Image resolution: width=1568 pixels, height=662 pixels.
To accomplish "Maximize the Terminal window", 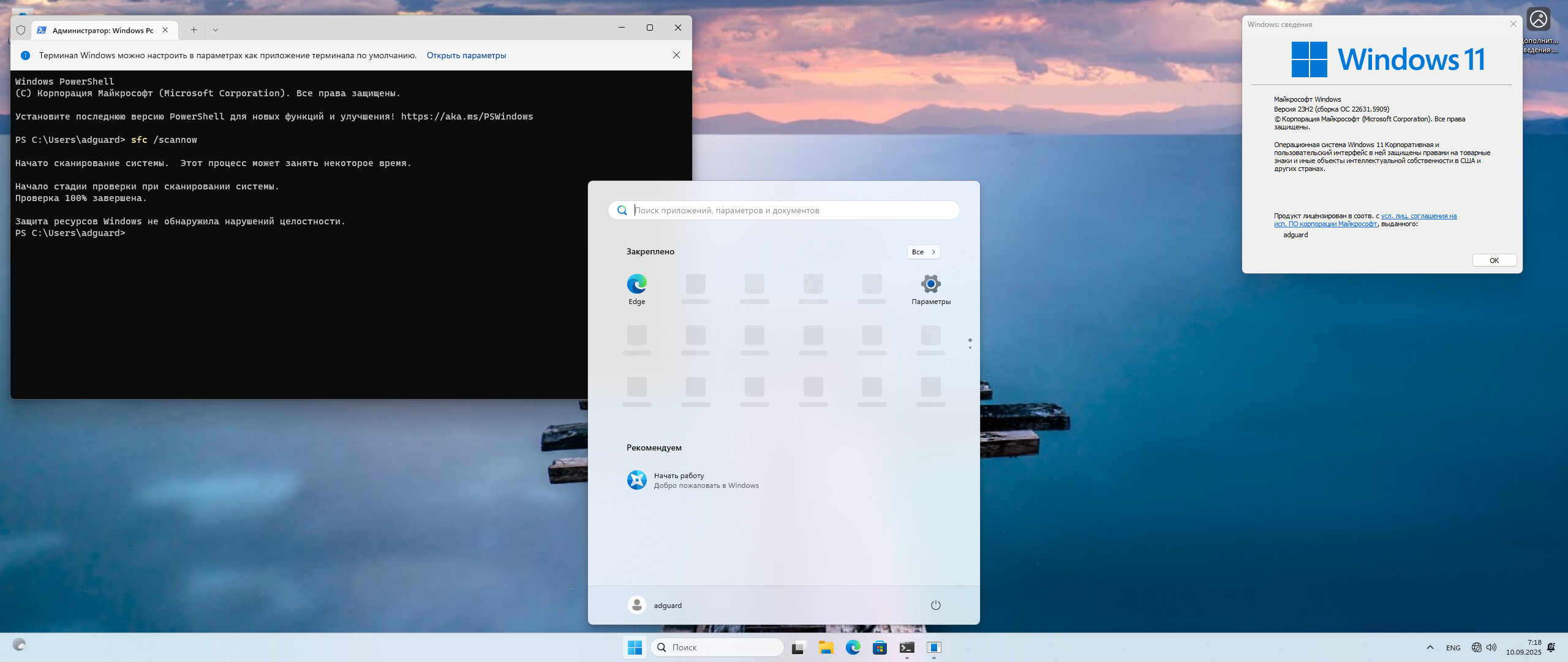I will click(x=649, y=28).
